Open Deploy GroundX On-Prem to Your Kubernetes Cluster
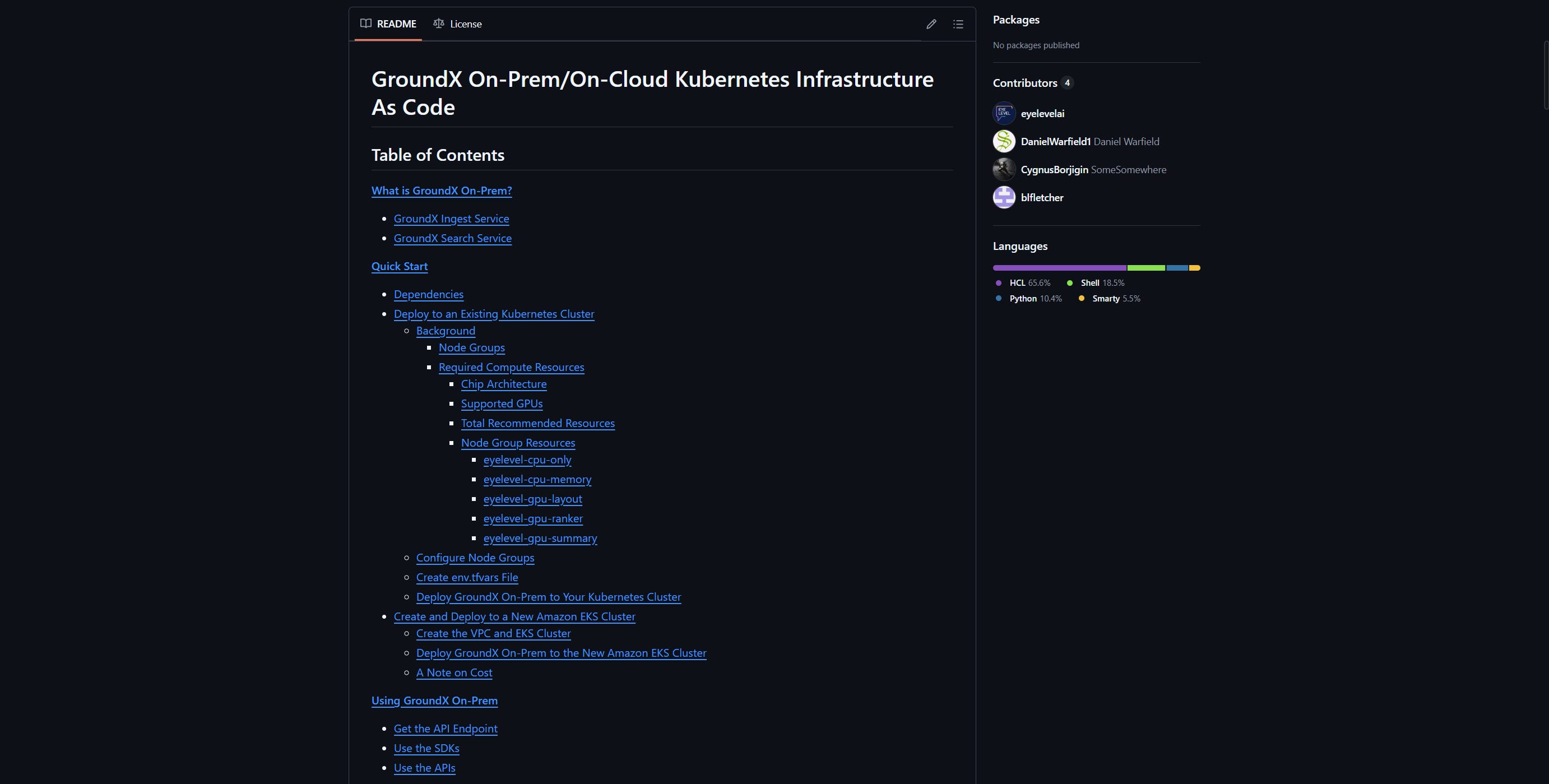 pos(549,596)
